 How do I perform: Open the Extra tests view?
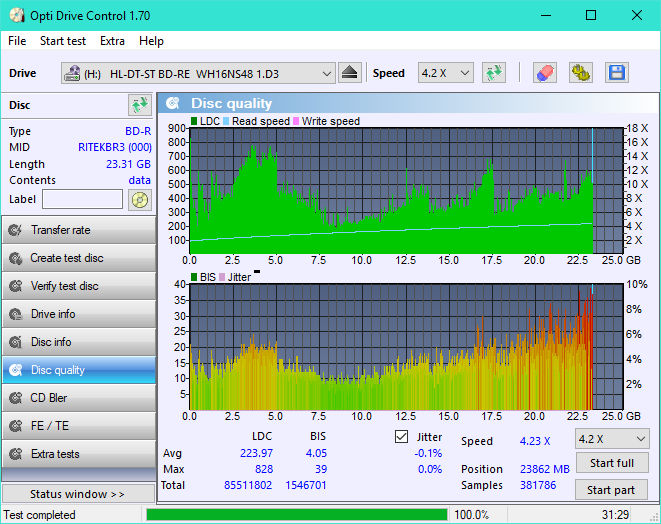[79, 454]
